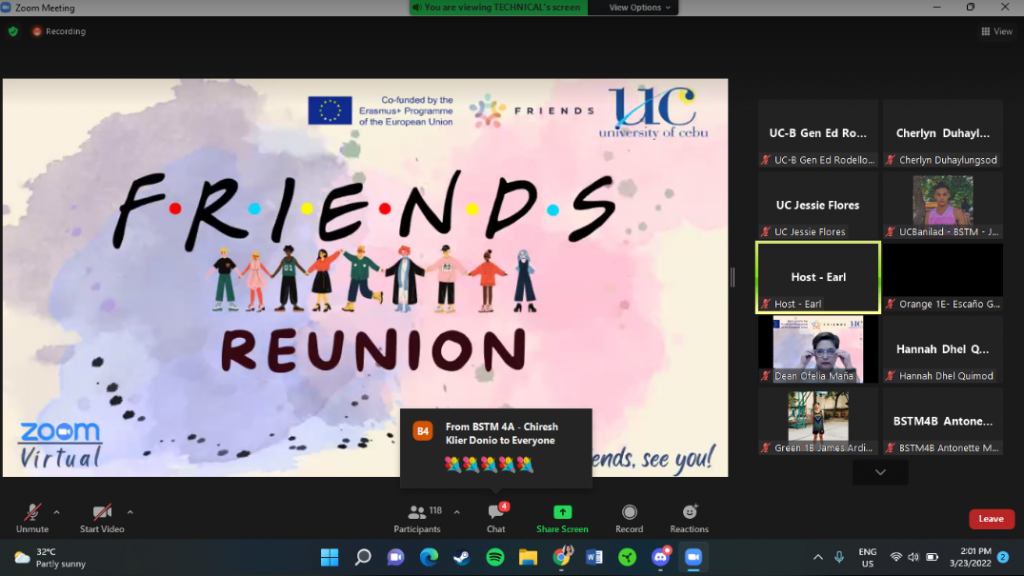Open video options arrow next to Start Video
This screenshot has height=576, width=1024.
[130, 513]
